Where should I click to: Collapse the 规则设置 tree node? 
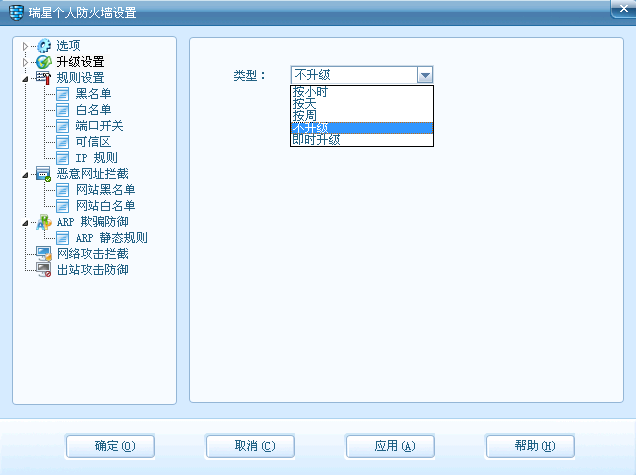coord(25,79)
